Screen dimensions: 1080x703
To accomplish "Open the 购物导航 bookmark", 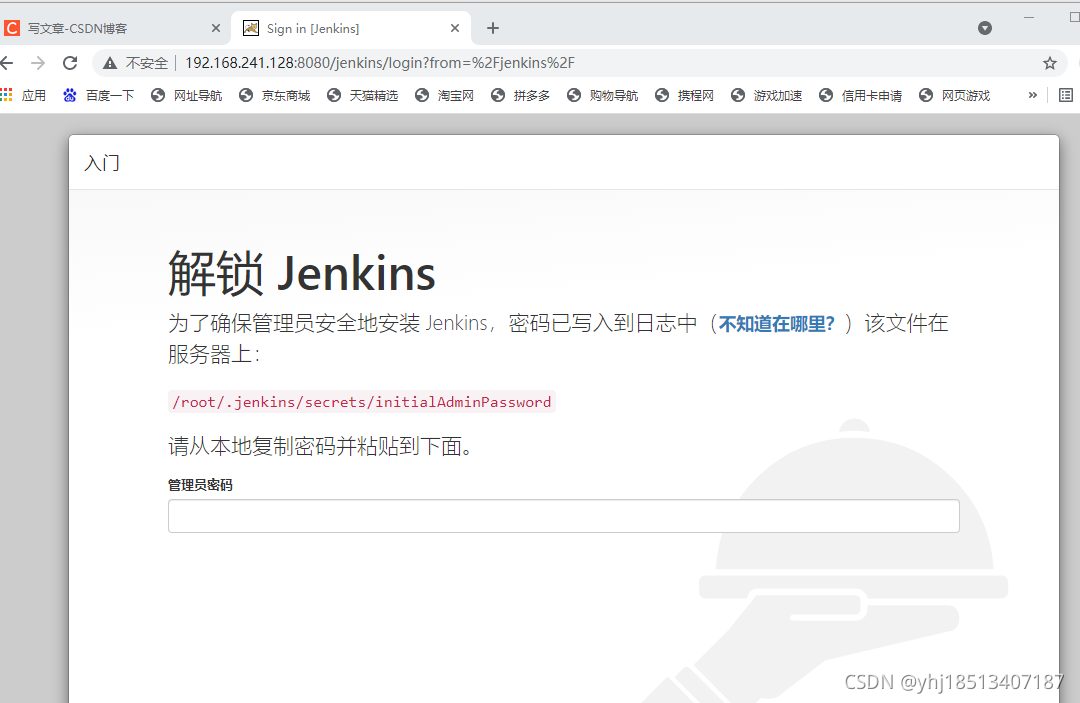I will click(x=603, y=96).
